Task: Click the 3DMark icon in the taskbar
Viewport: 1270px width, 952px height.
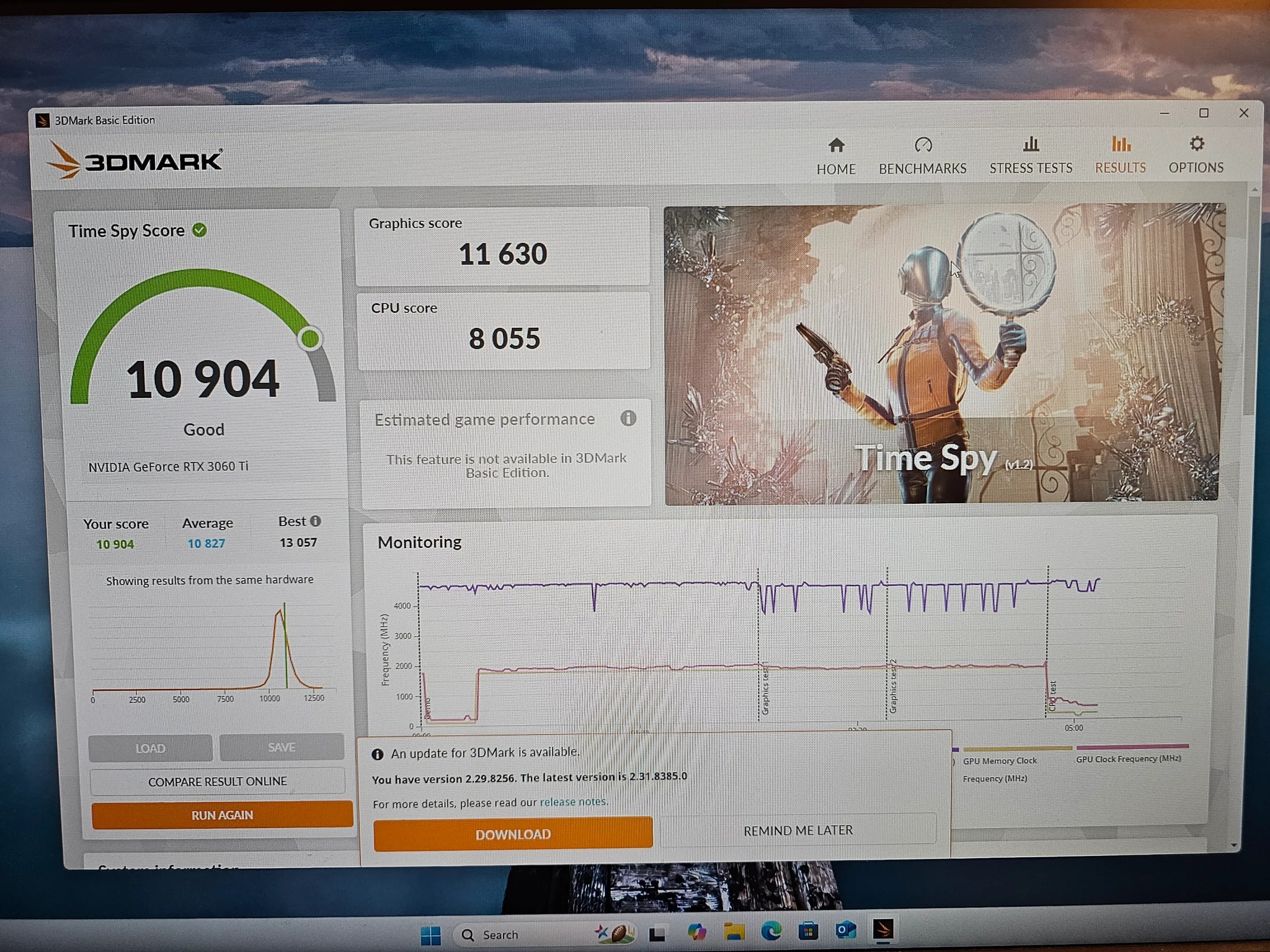Action: (x=883, y=929)
